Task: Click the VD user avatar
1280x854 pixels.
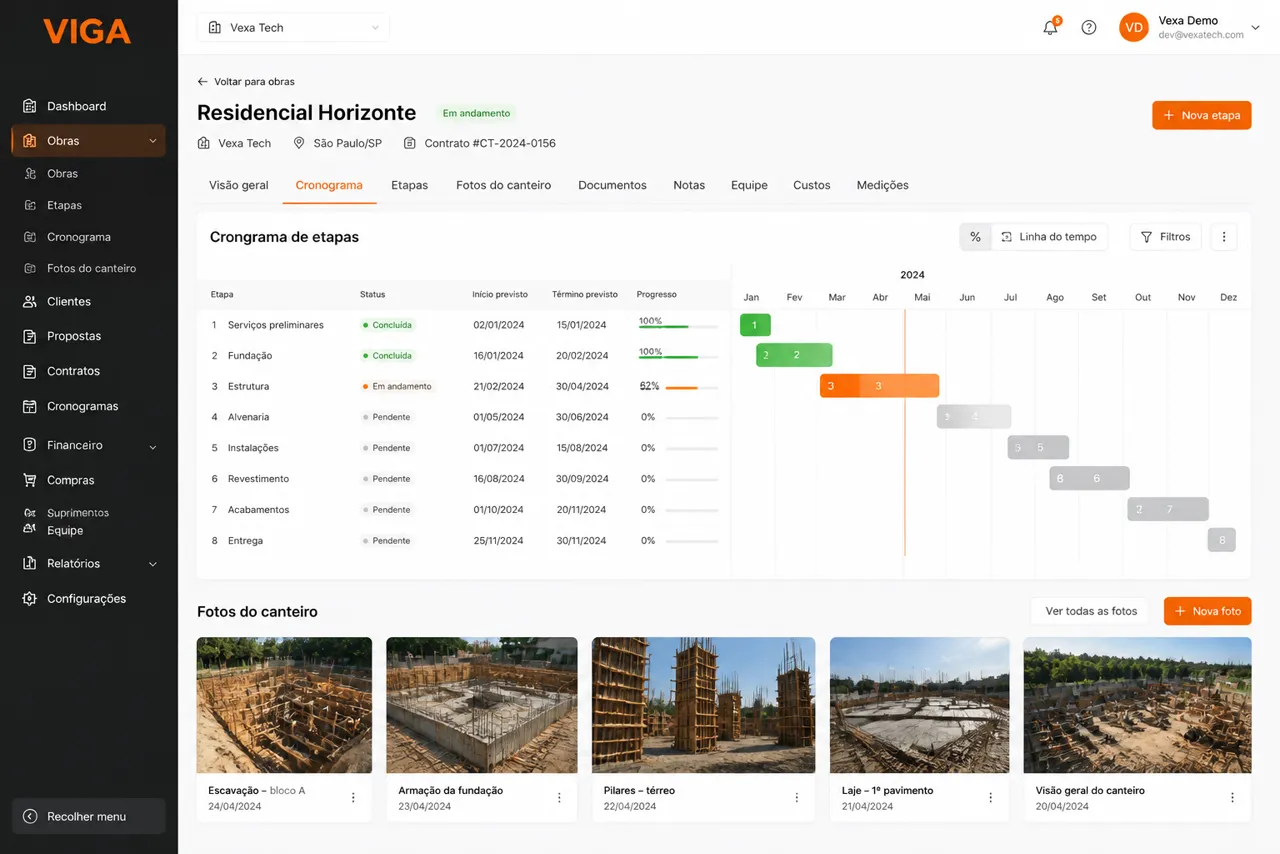Action: tap(1134, 28)
